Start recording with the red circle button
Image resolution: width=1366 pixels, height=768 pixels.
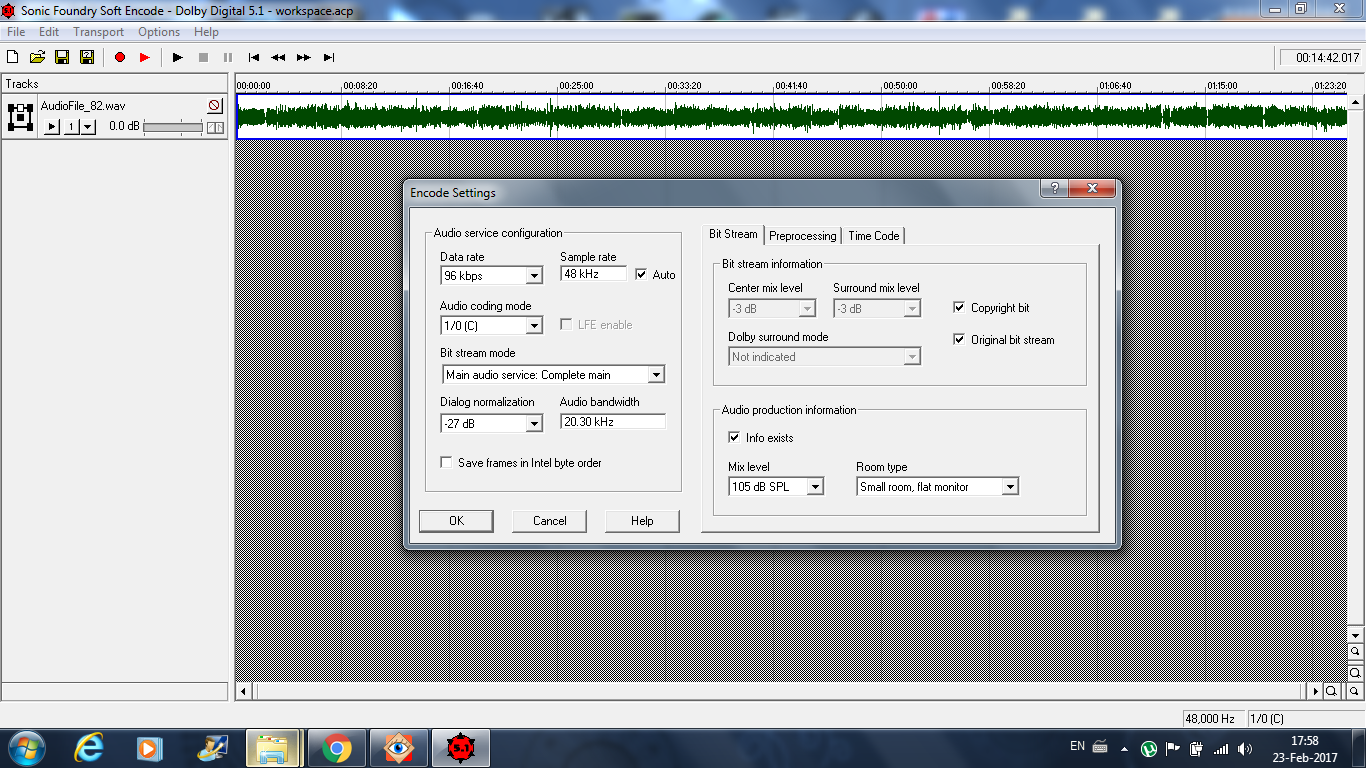(120, 58)
